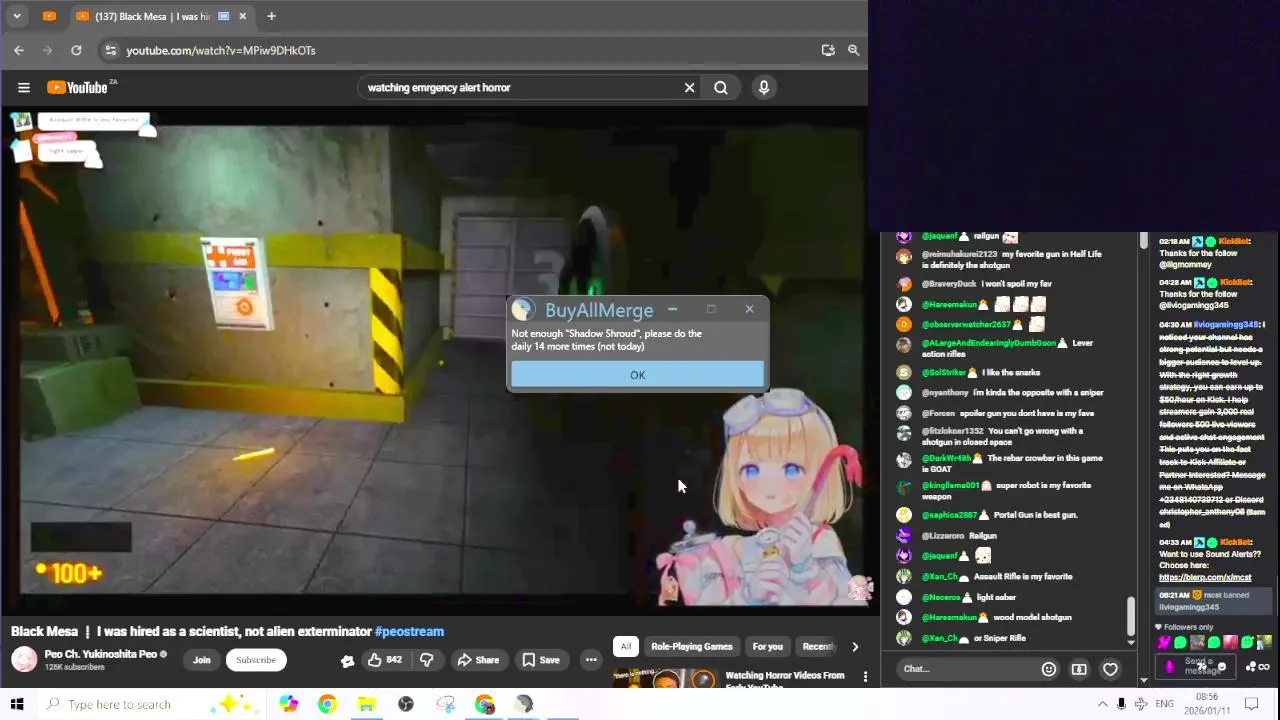Viewport: 1280px width, 720px height.
Task: Close the Black Mesa browser tab
Action: 243,16
